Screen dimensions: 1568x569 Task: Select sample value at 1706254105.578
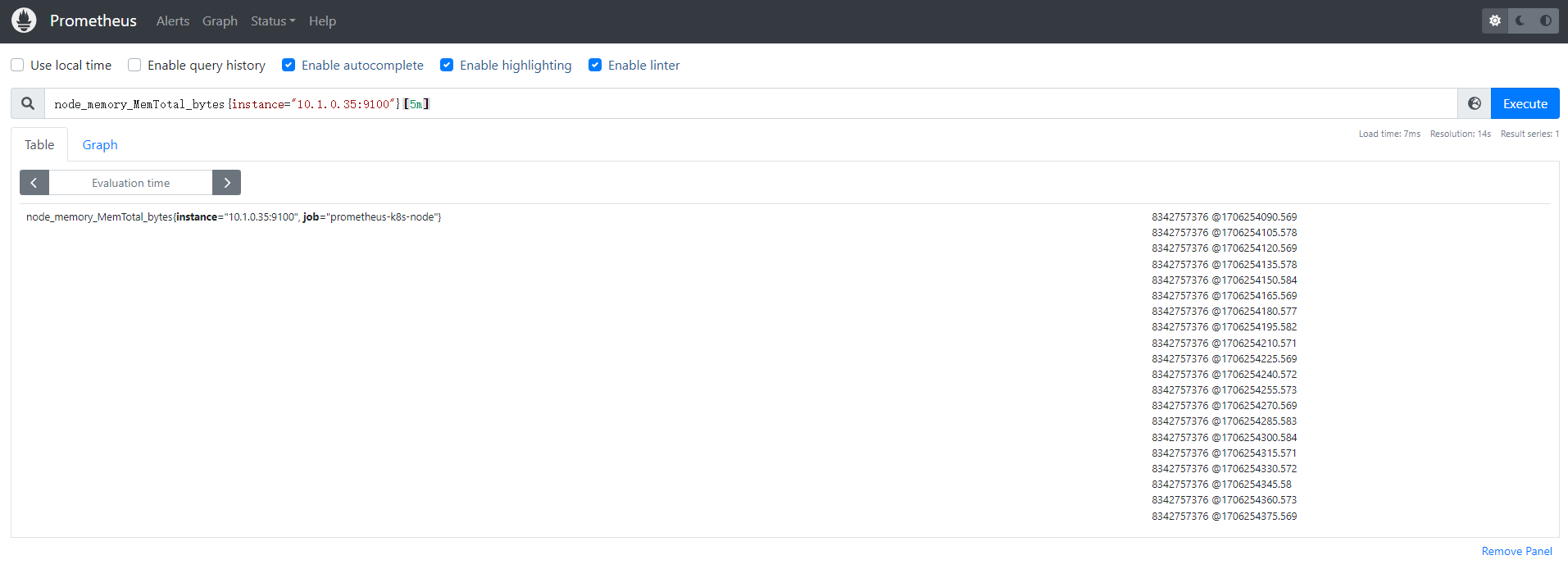coord(1225,233)
